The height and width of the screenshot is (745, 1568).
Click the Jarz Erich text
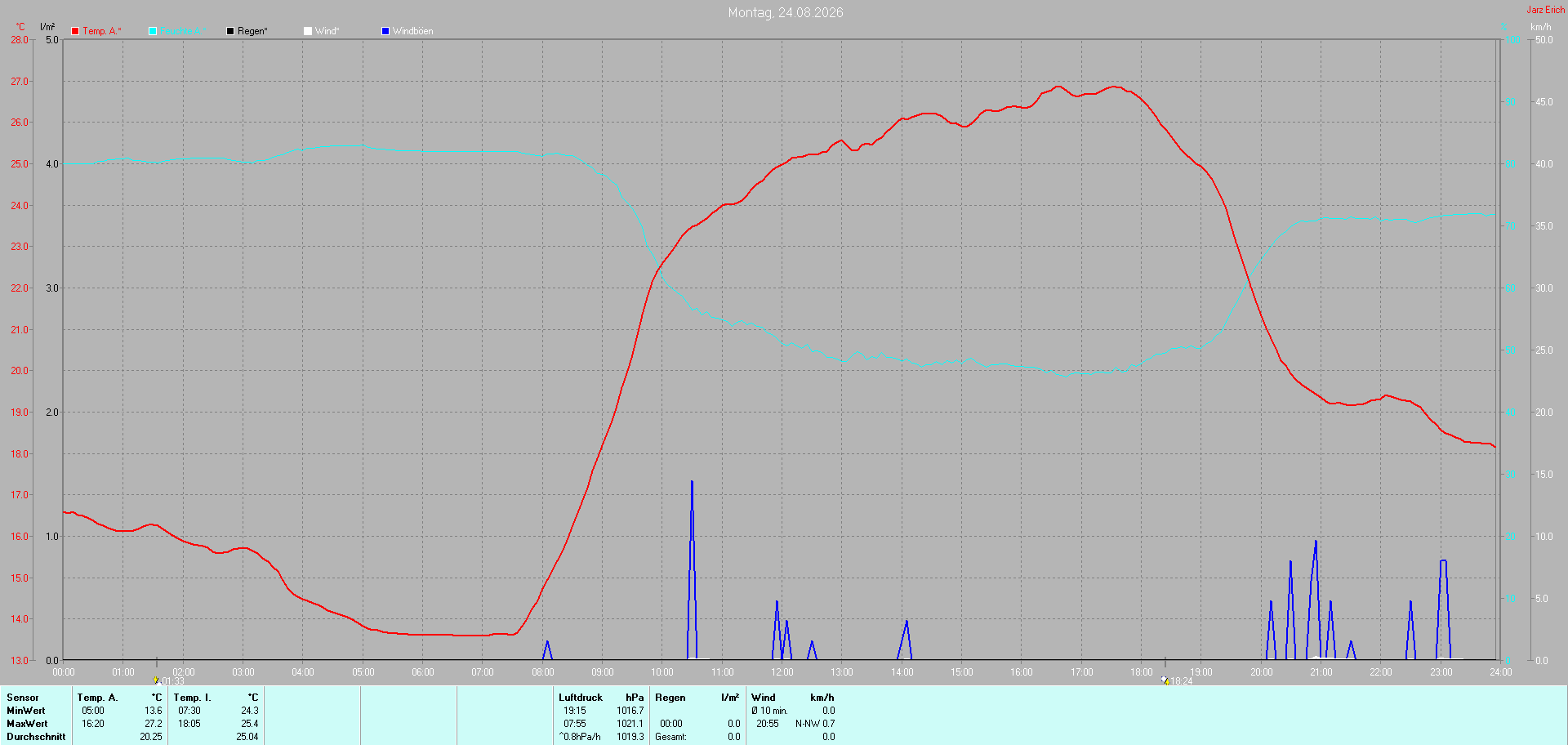[1545, 10]
